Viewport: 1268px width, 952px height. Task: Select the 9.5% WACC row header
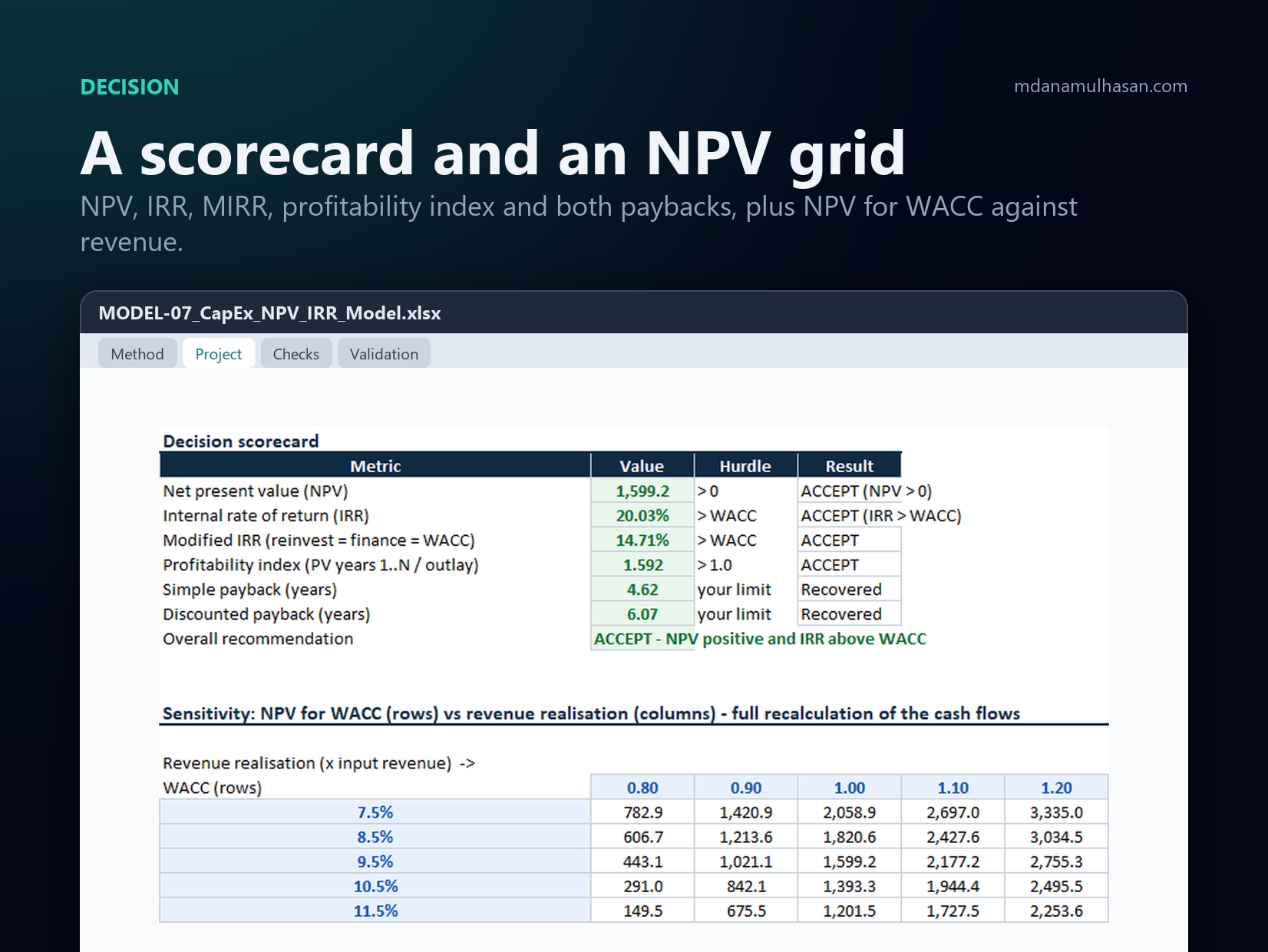tap(375, 861)
